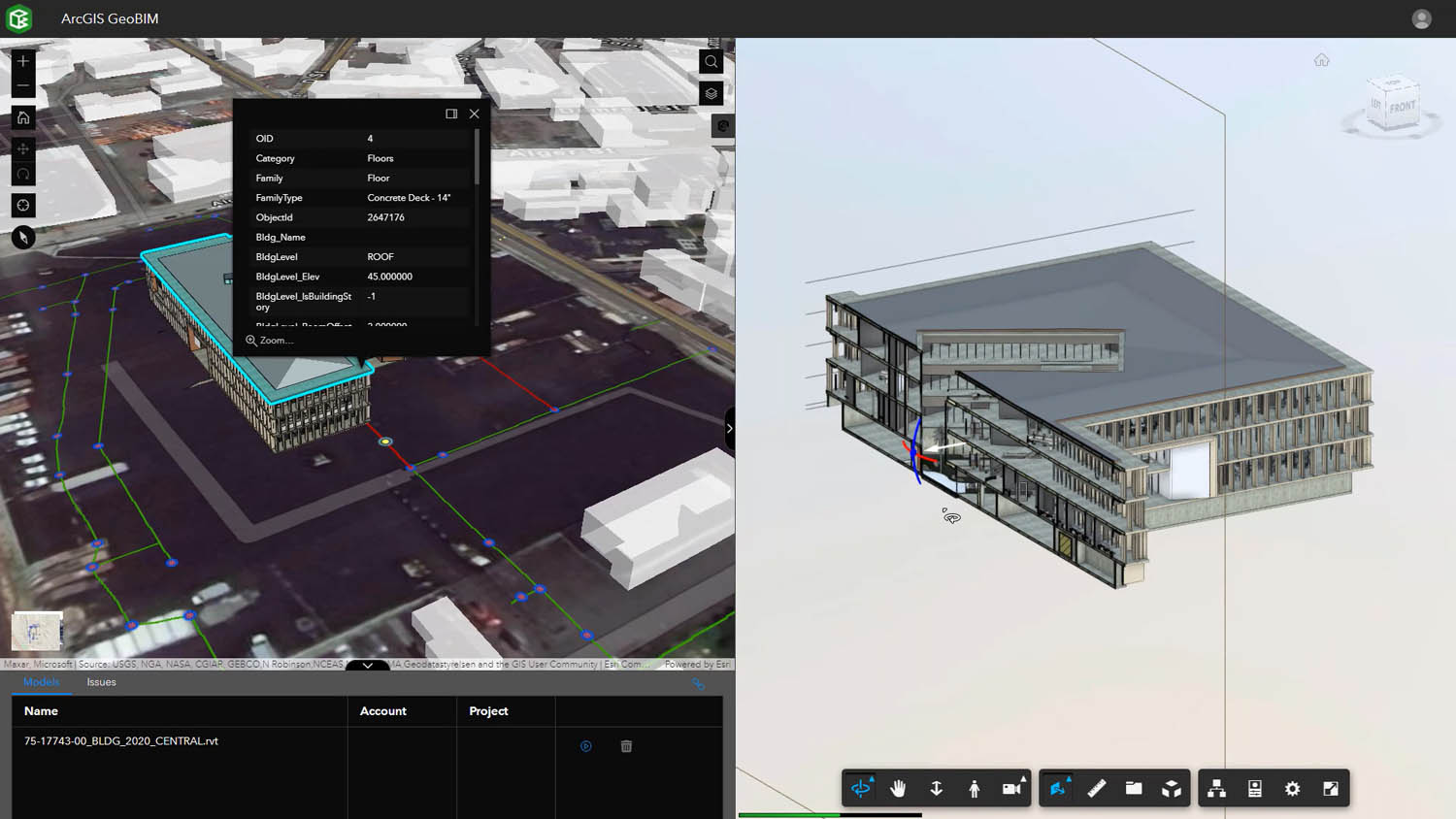Toggle the Section analysis tool
1456x819 pixels.
point(1058,789)
